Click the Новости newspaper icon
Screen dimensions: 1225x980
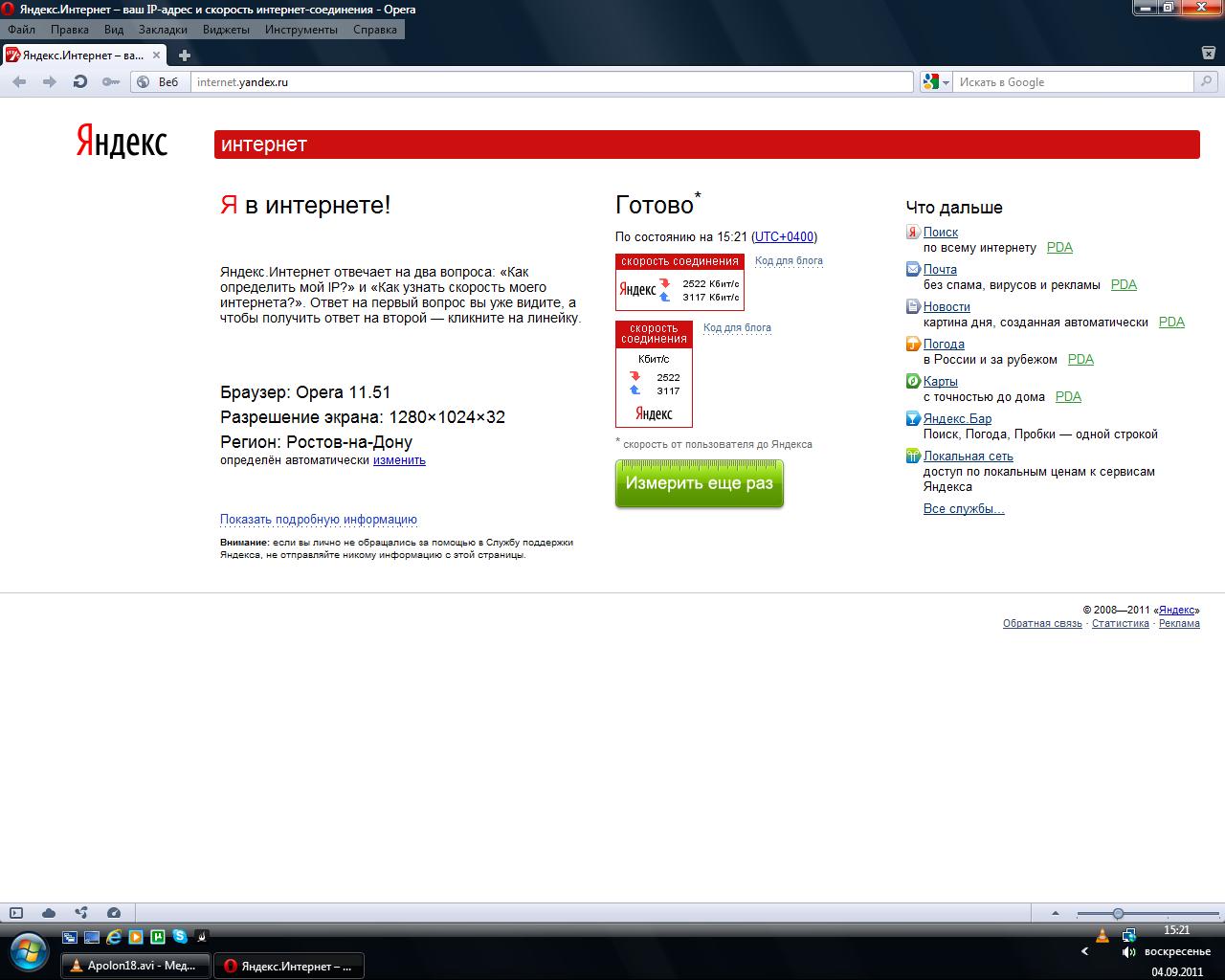[913, 306]
